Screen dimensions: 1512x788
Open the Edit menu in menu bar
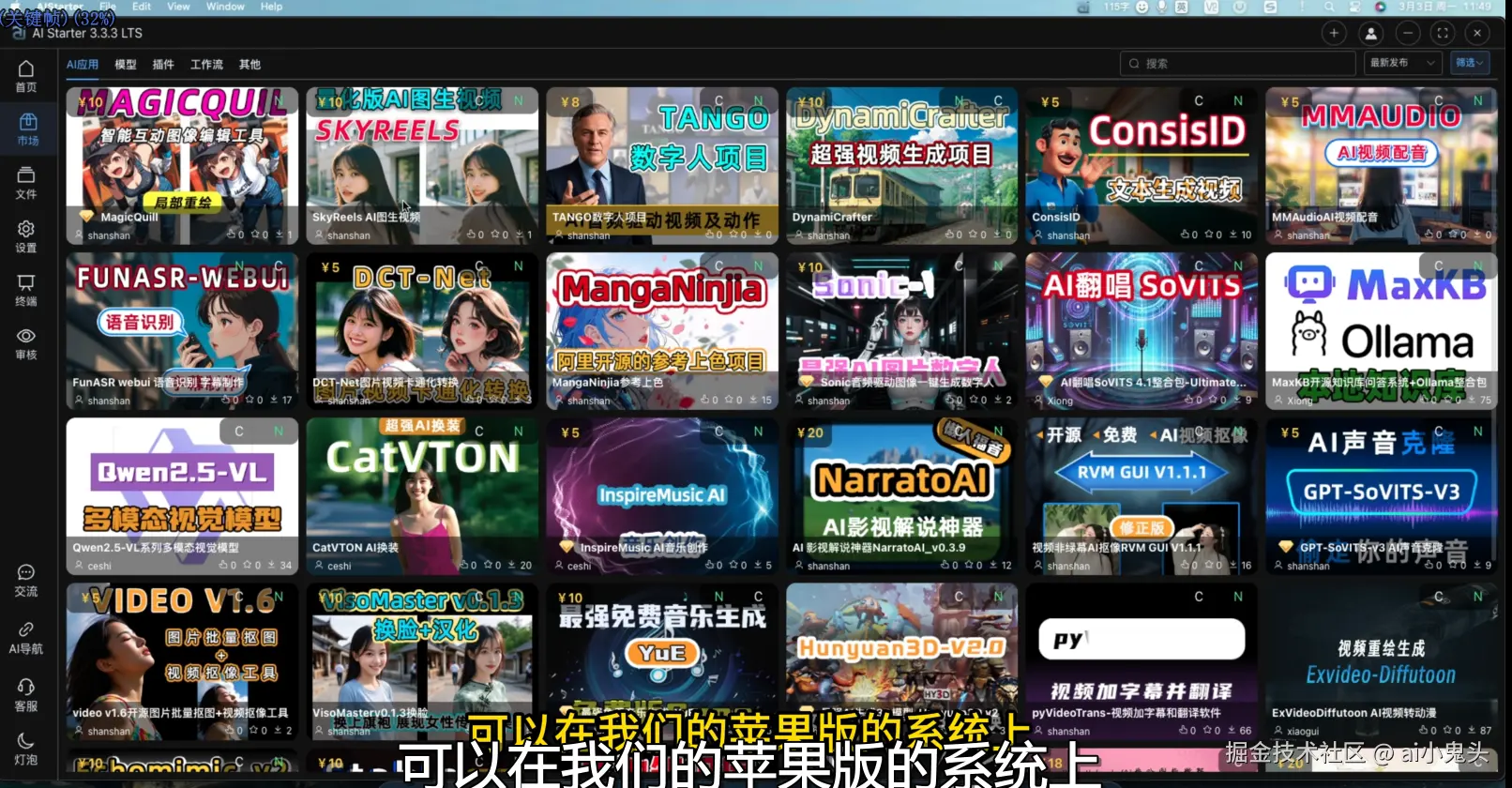tap(142, 7)
